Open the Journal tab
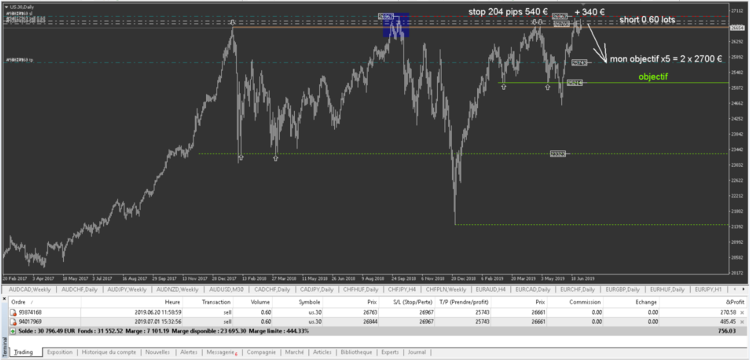 [416, 352]
